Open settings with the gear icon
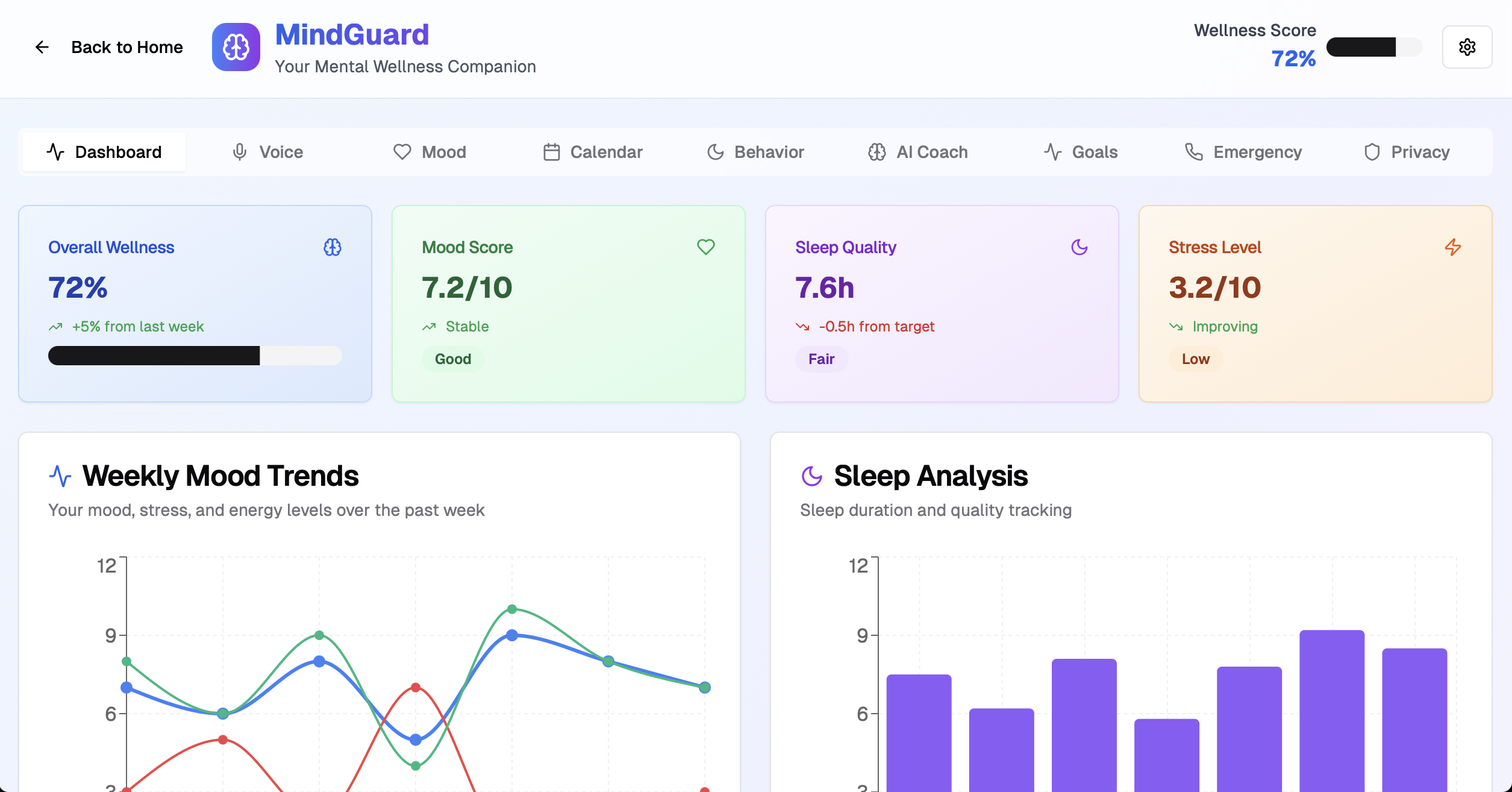This screenshot has height=792, width=1512. point(1467,47)
